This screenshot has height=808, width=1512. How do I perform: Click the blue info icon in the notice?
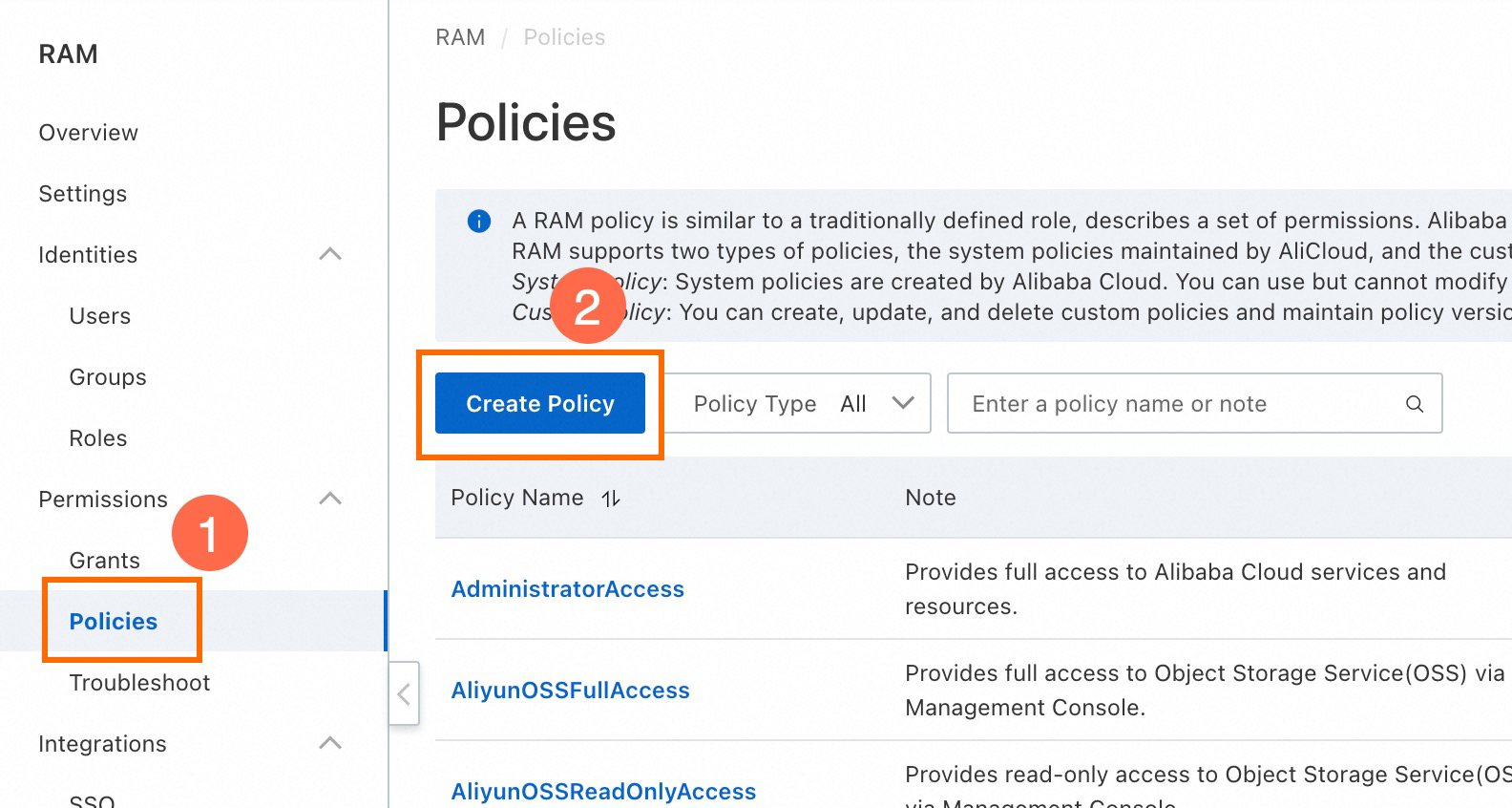(478, 222)
